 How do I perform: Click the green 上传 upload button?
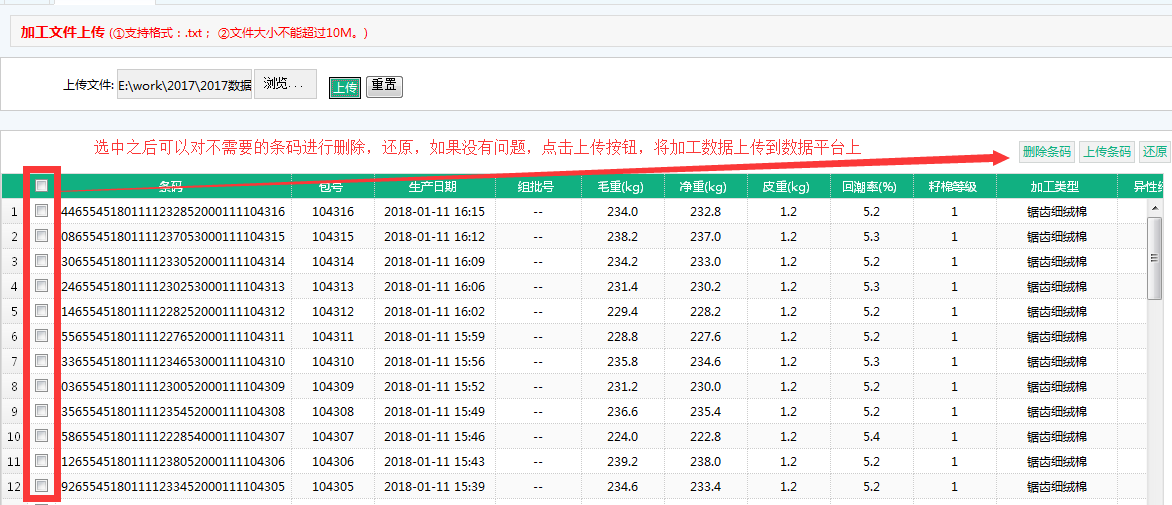(345, 87)
